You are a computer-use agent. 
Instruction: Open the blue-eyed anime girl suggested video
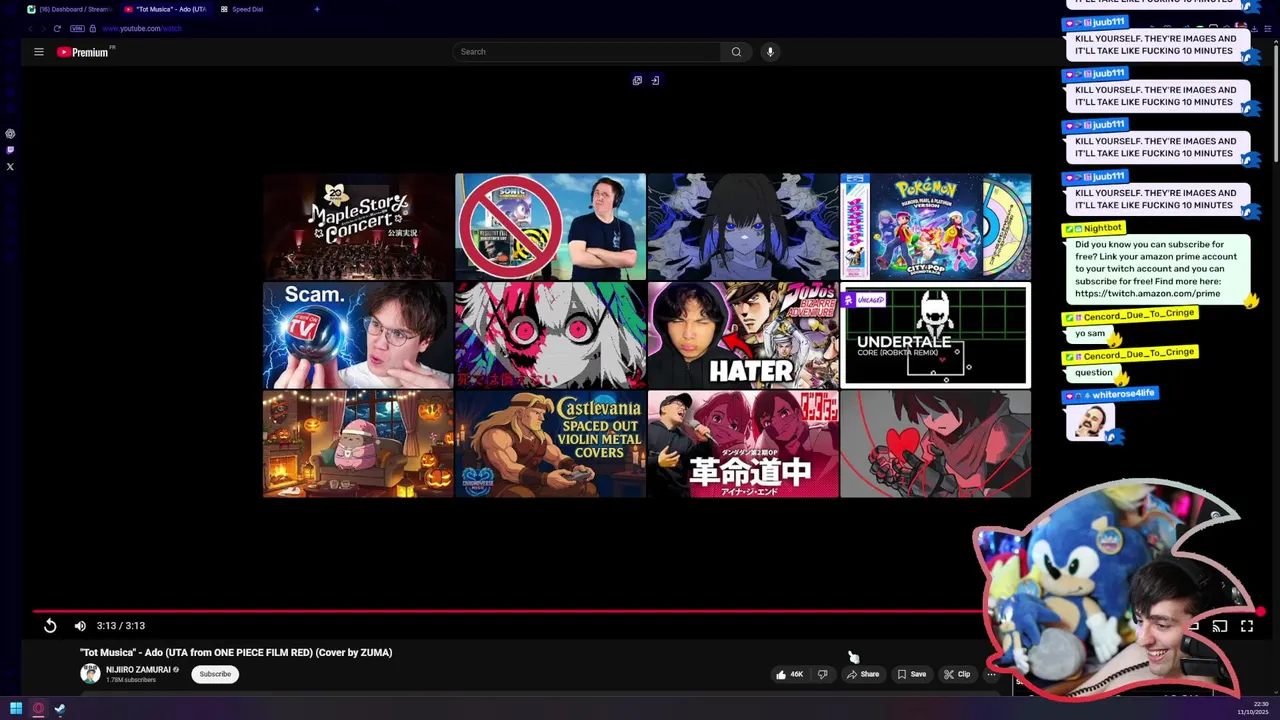743,227
